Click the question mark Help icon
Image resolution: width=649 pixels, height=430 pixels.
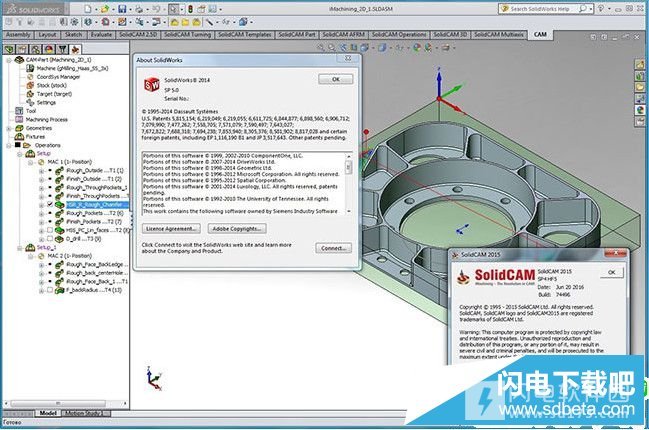601,8
